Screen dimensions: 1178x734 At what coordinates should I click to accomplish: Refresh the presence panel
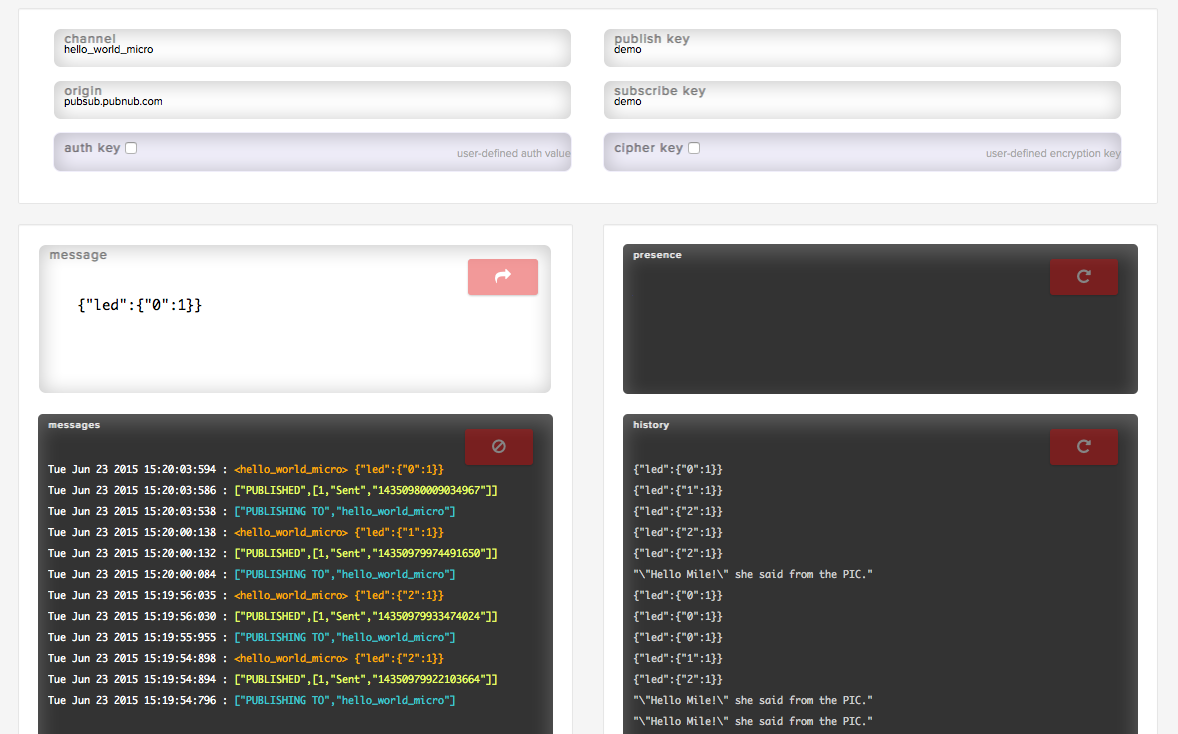pos(1083,277)
